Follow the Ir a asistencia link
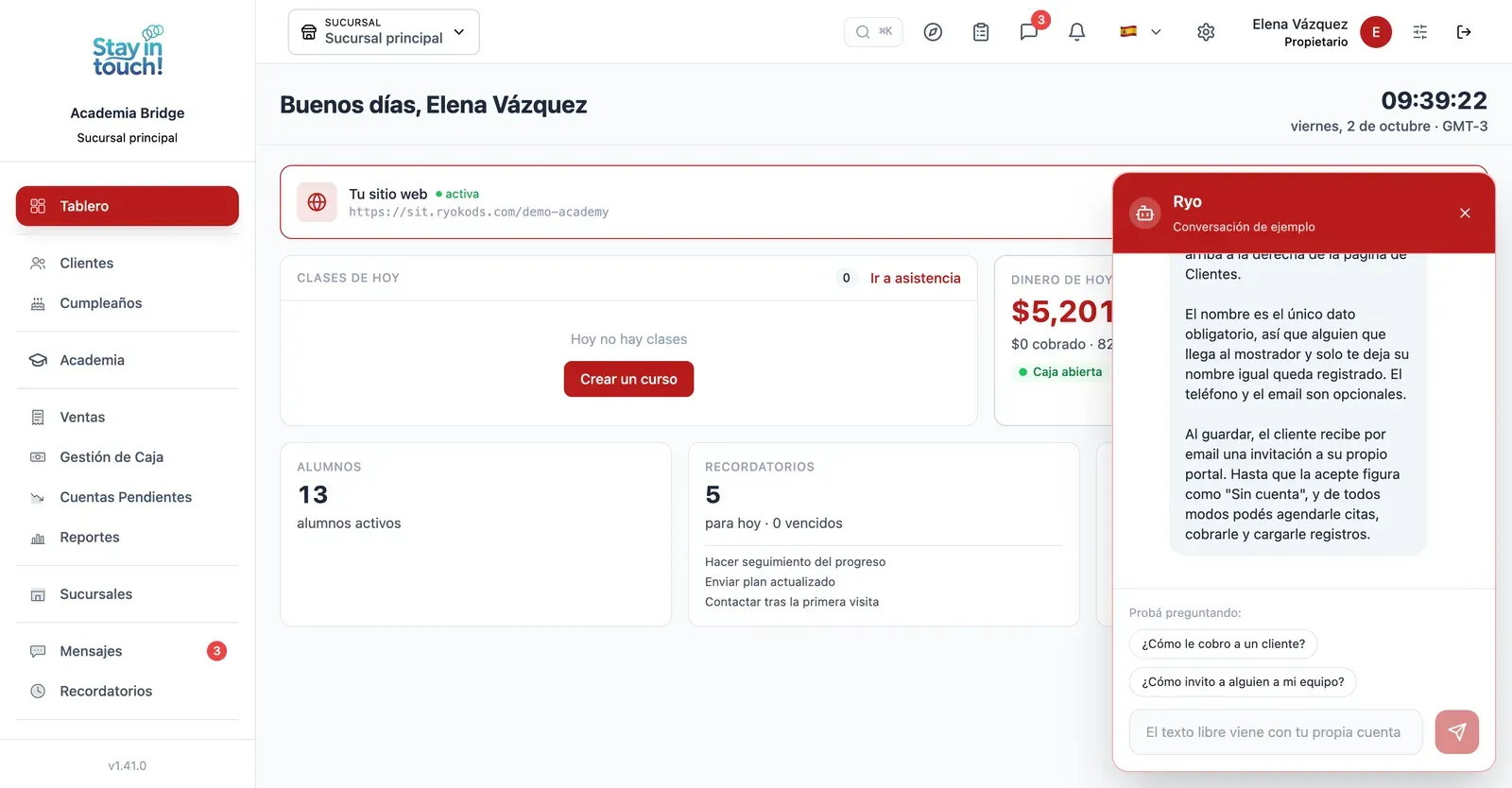Screen dimensions: 1512x788 (x=915, y=278)
